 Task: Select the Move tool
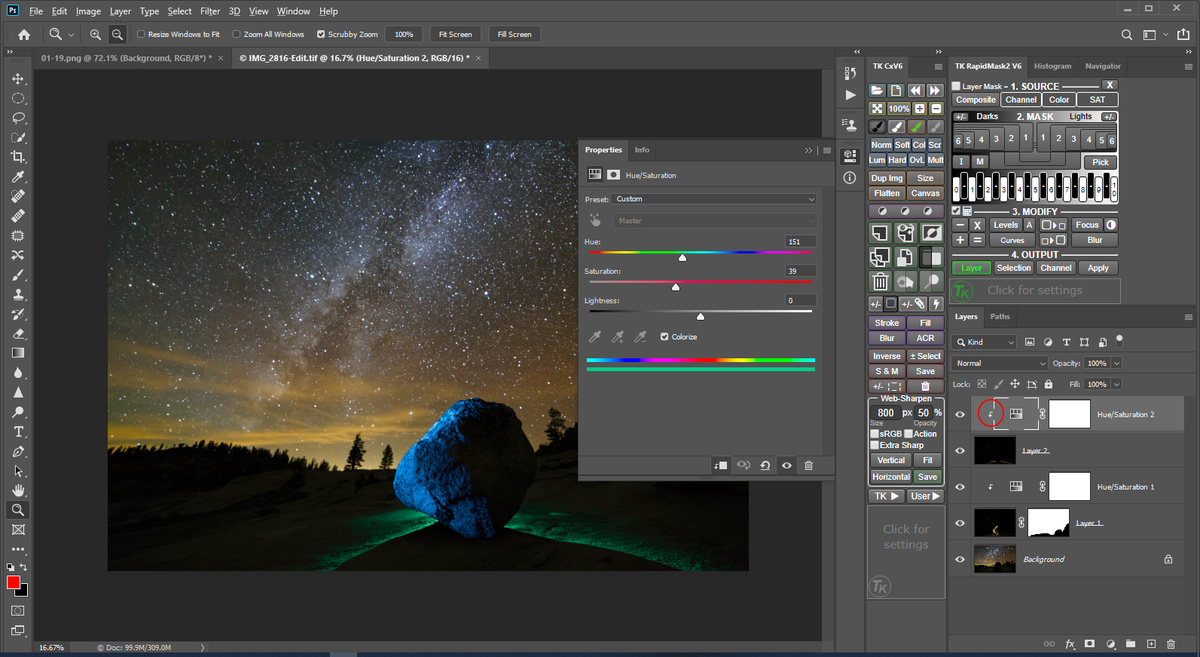(18, 79)
